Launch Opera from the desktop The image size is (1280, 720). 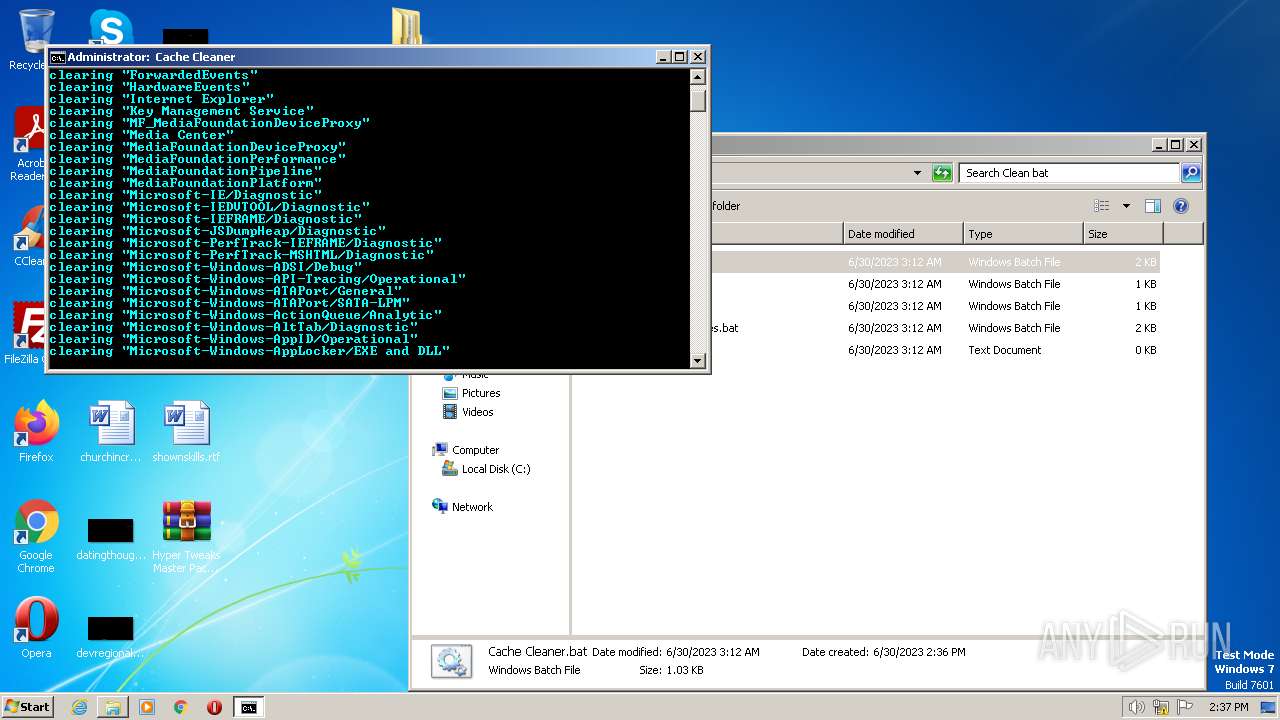(36, 628)
